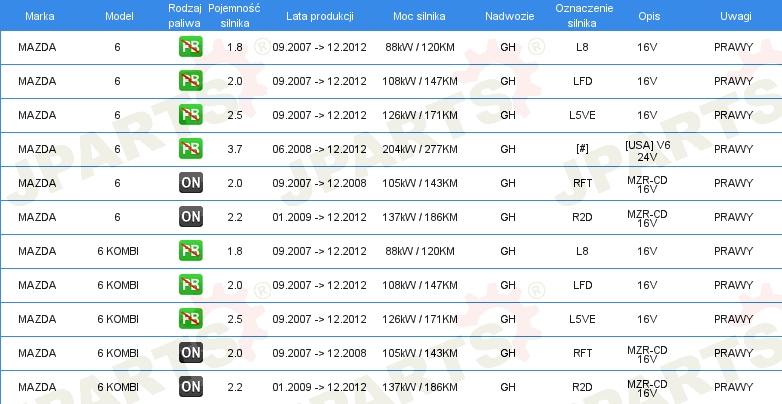782x404 pixels.
Task: Click the Oznaczenie silnika column header
Action: coord(585,15)
